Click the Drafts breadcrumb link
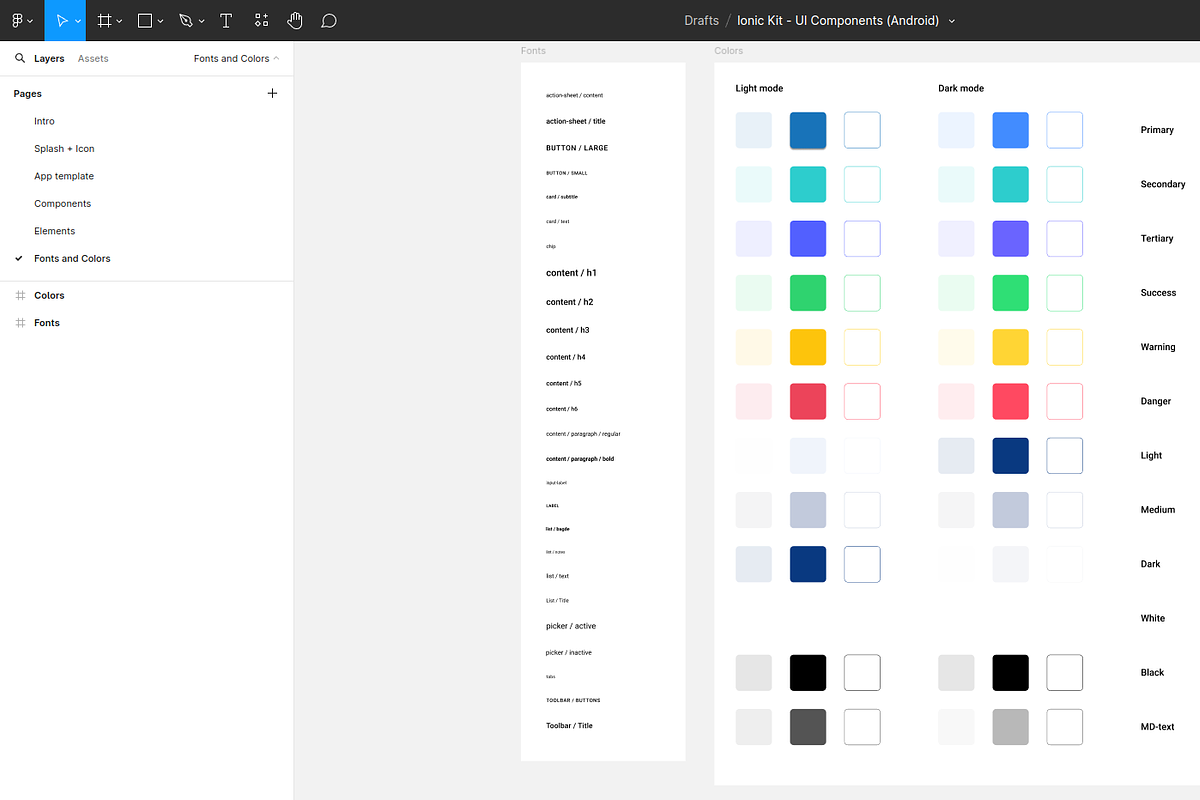1200x800 pixels. point(701,20)
